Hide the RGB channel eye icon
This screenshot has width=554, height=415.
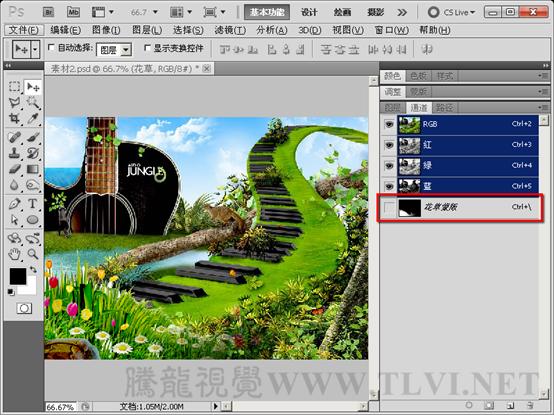[389, 124]
